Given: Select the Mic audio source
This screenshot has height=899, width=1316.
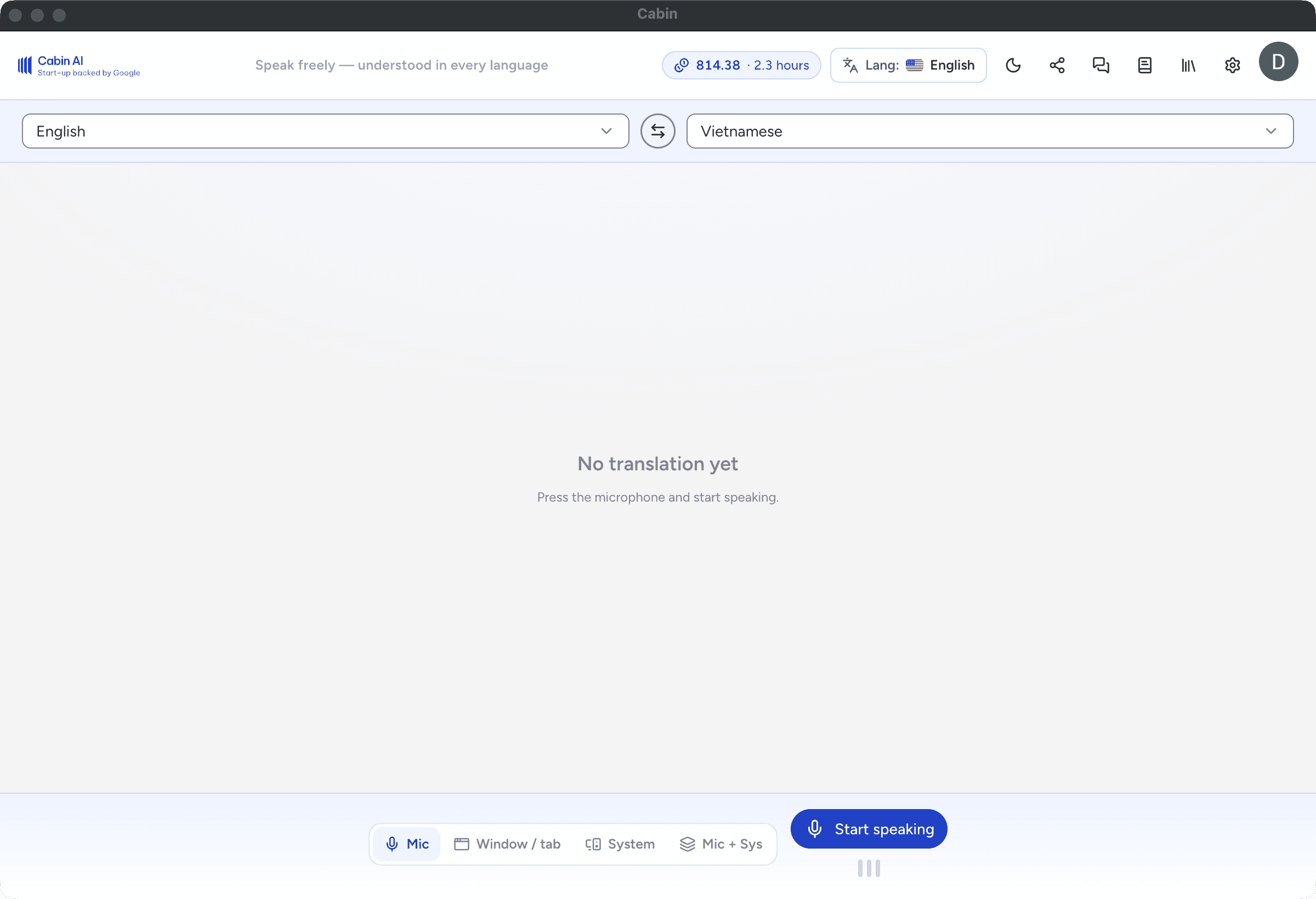Looking at the screenshot, I should 406,844.
